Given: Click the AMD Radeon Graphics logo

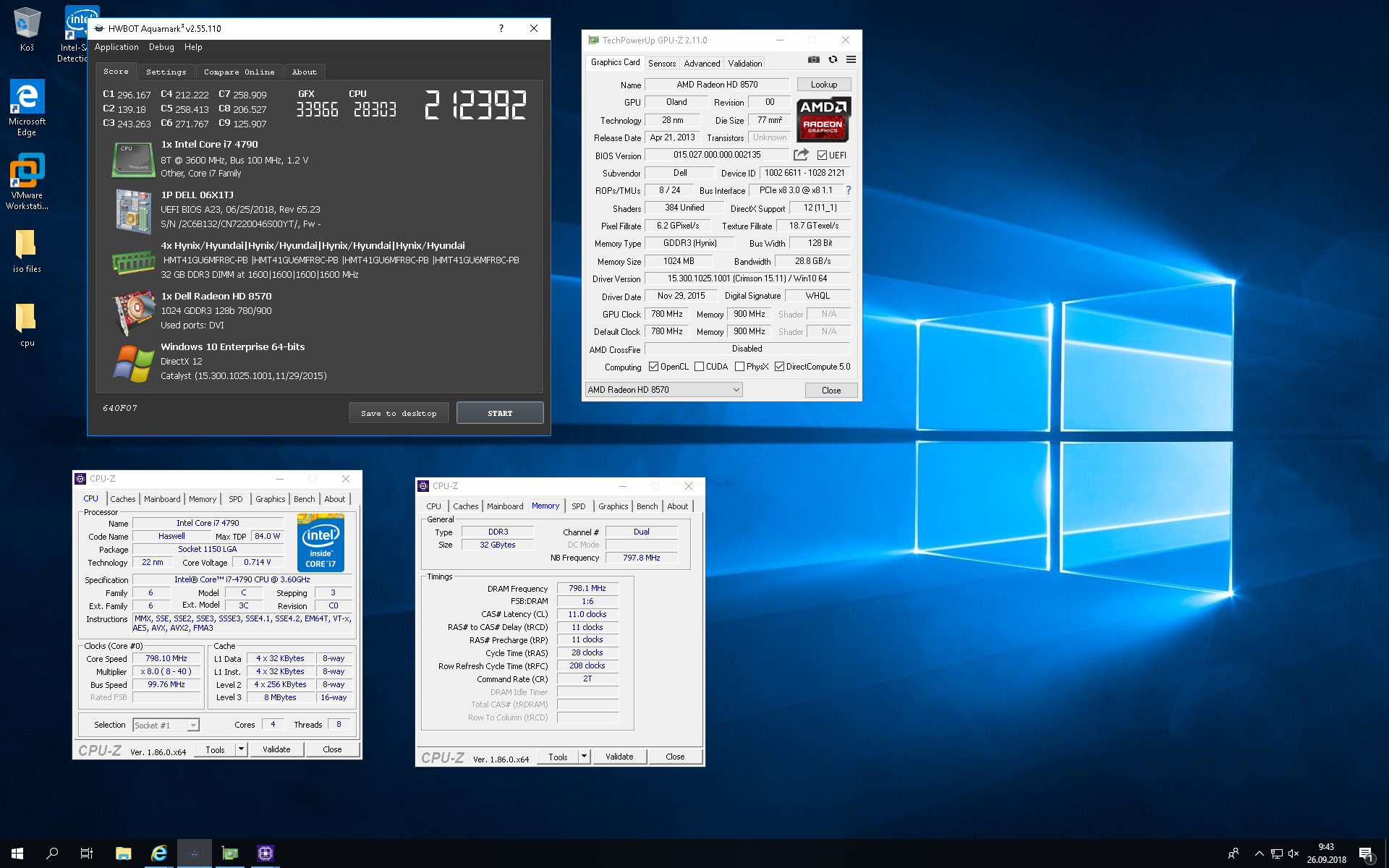Looking at the screenshot, I should 823,119.
